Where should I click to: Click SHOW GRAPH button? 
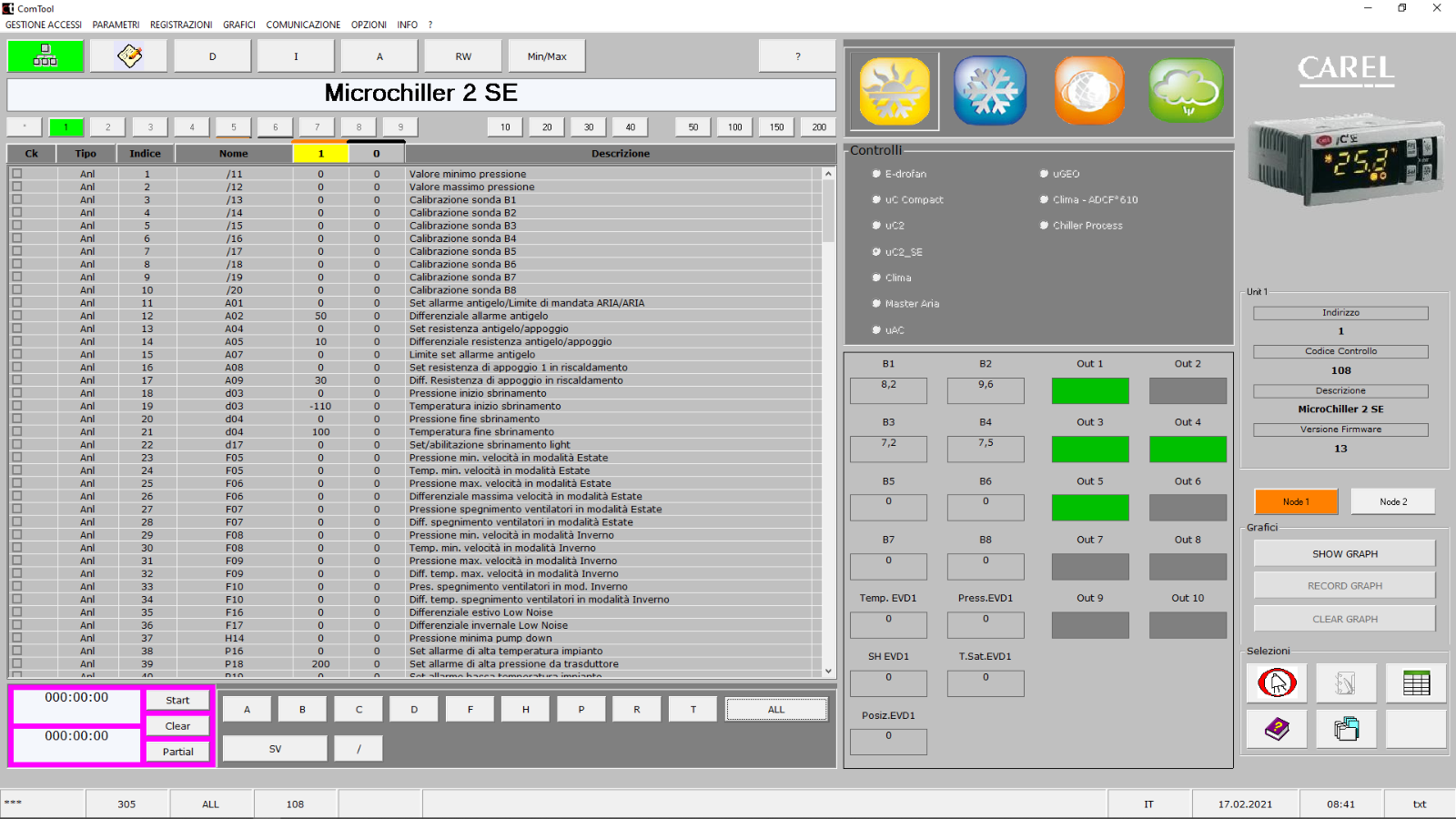(1345, 553)
